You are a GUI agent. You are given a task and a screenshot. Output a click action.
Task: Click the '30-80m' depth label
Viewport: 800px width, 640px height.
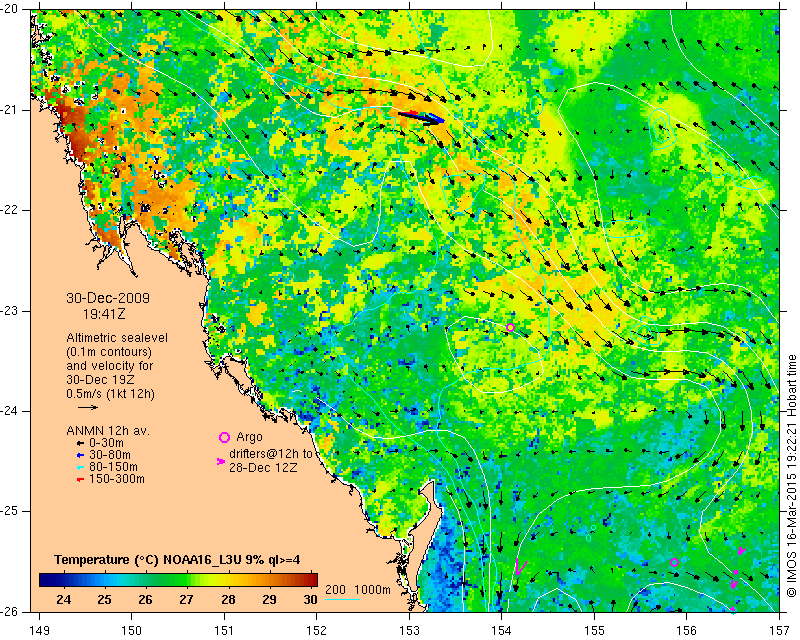tap(110, 455)
